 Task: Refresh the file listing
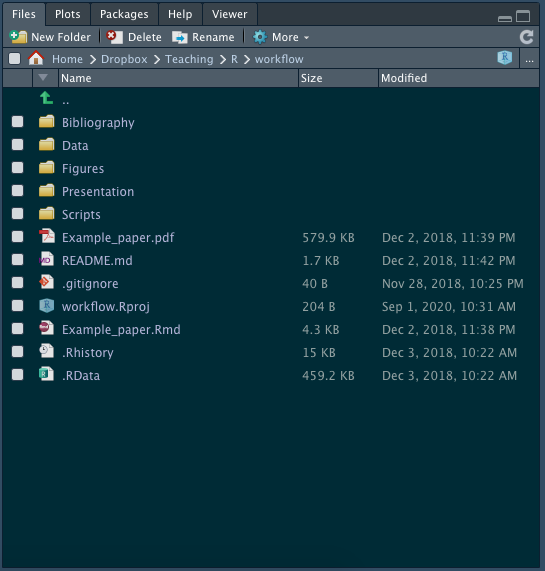tap(526, 37)
